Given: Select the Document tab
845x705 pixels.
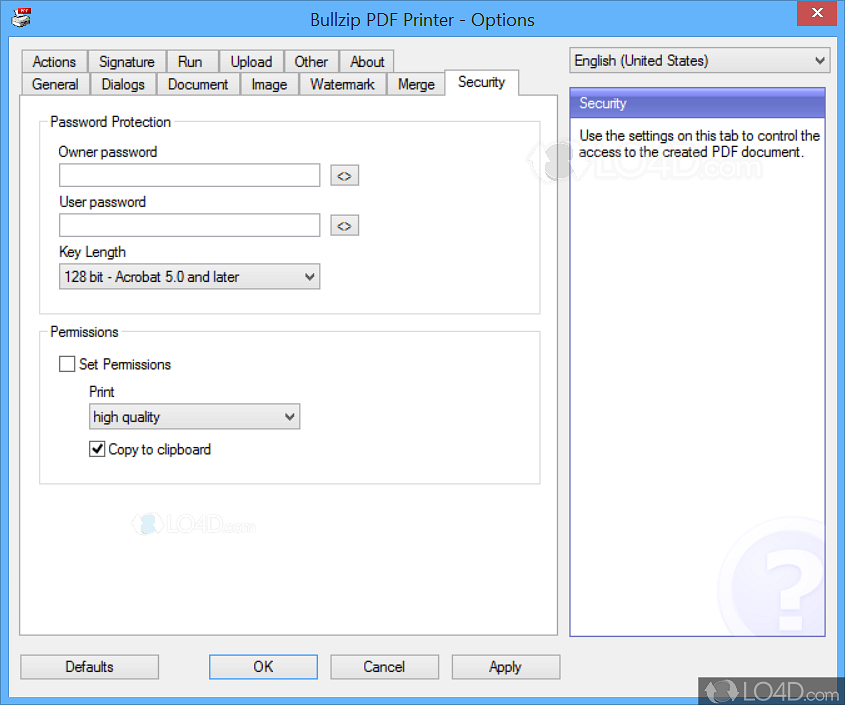Looking at the screenshot, I should 198,85.
